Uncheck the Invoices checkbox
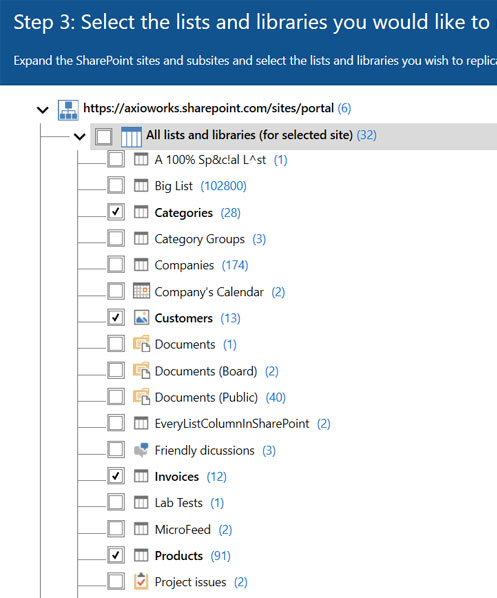The image size is (497, 598). 116,476
